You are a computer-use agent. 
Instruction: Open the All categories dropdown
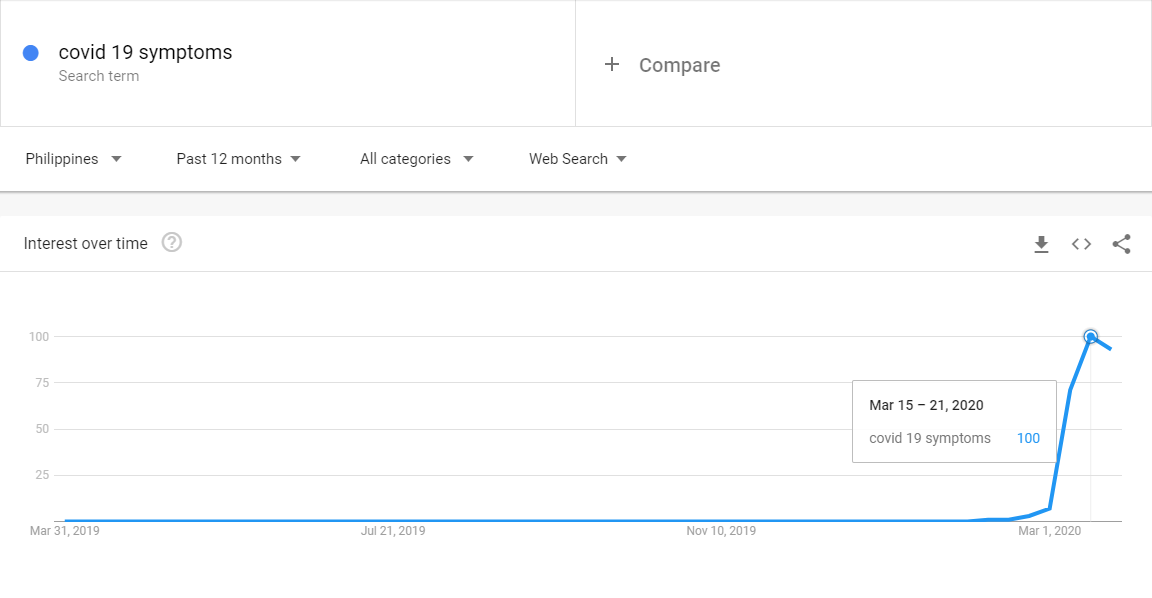(416, 159)
